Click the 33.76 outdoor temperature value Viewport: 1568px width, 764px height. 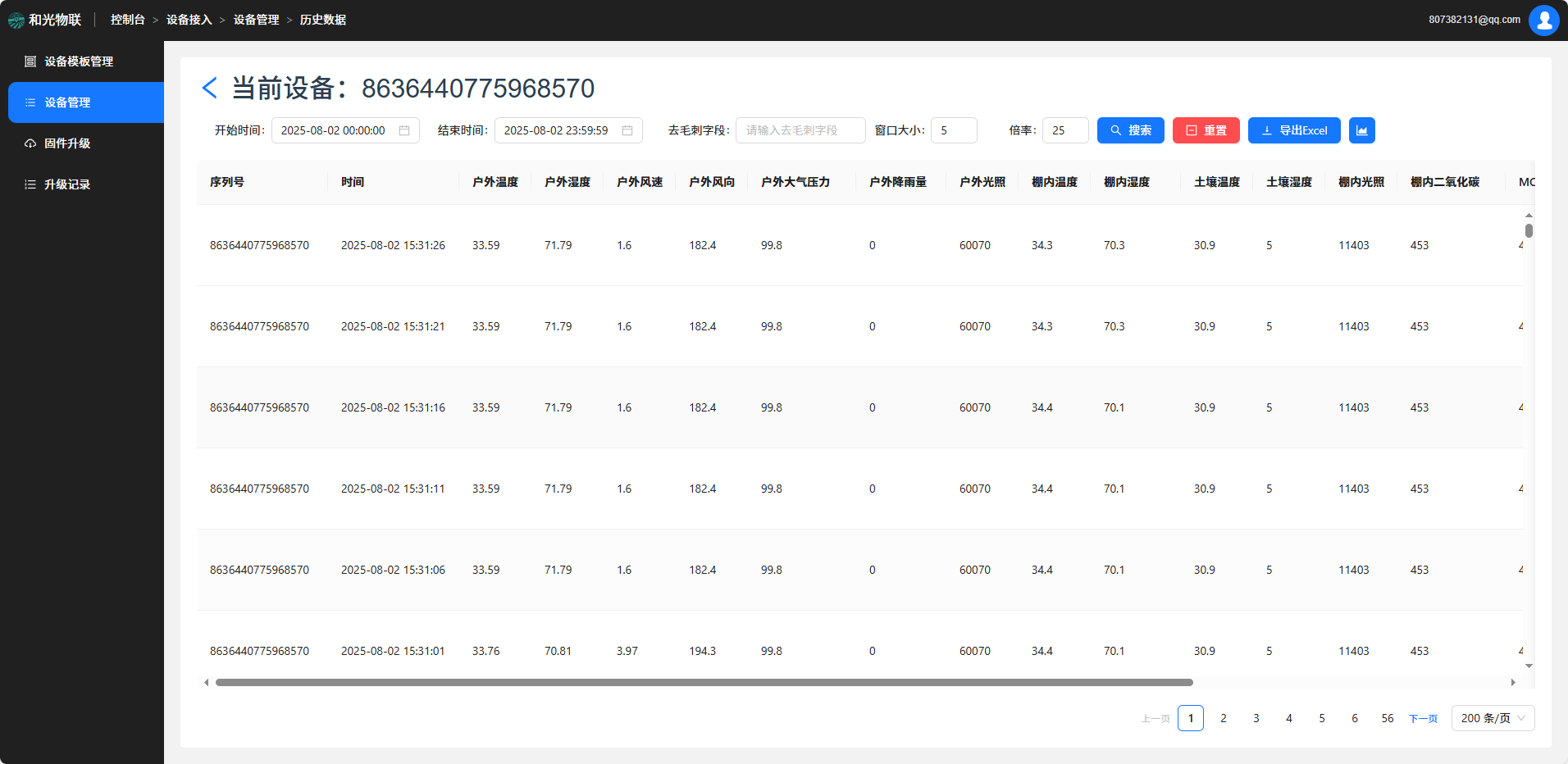(x=486, y=651)
